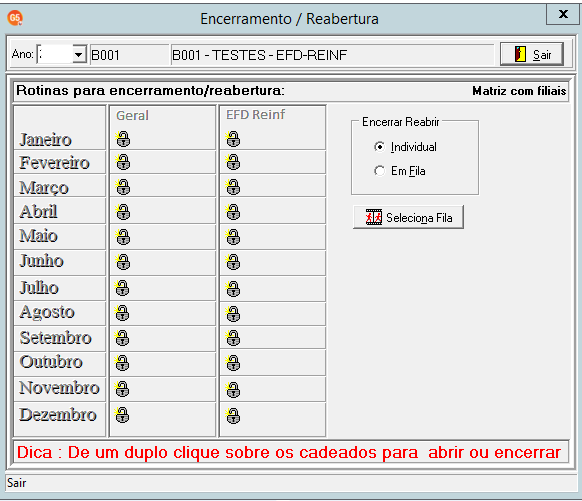Click the Sair exit button
This screenshot has height=501, width=582.
click(532, 54)
